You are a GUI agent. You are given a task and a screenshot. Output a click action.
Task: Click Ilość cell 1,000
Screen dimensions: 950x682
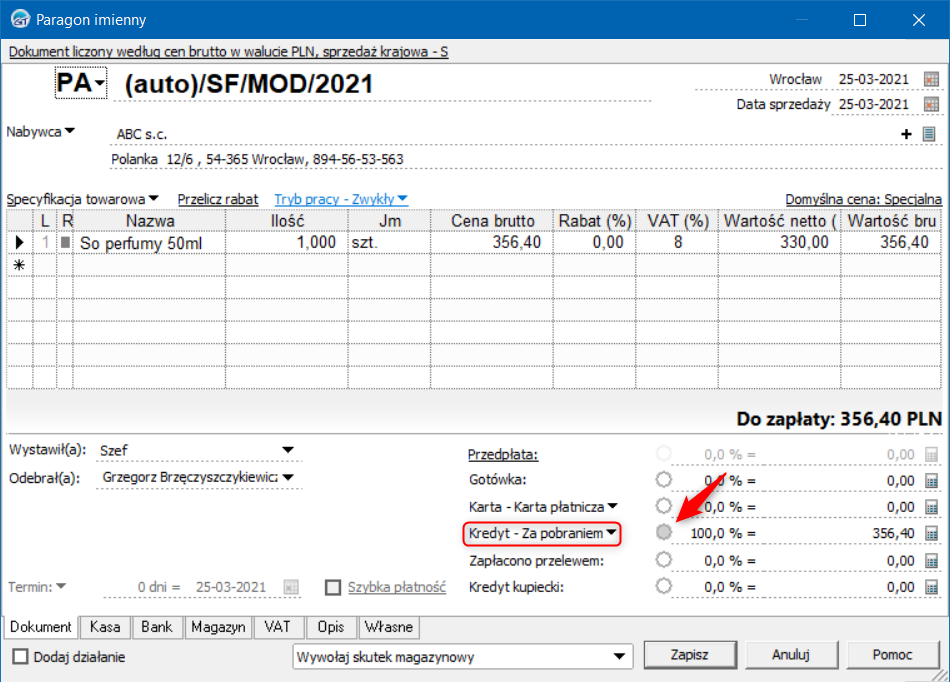pyautogui.click(x=287, y=243)
